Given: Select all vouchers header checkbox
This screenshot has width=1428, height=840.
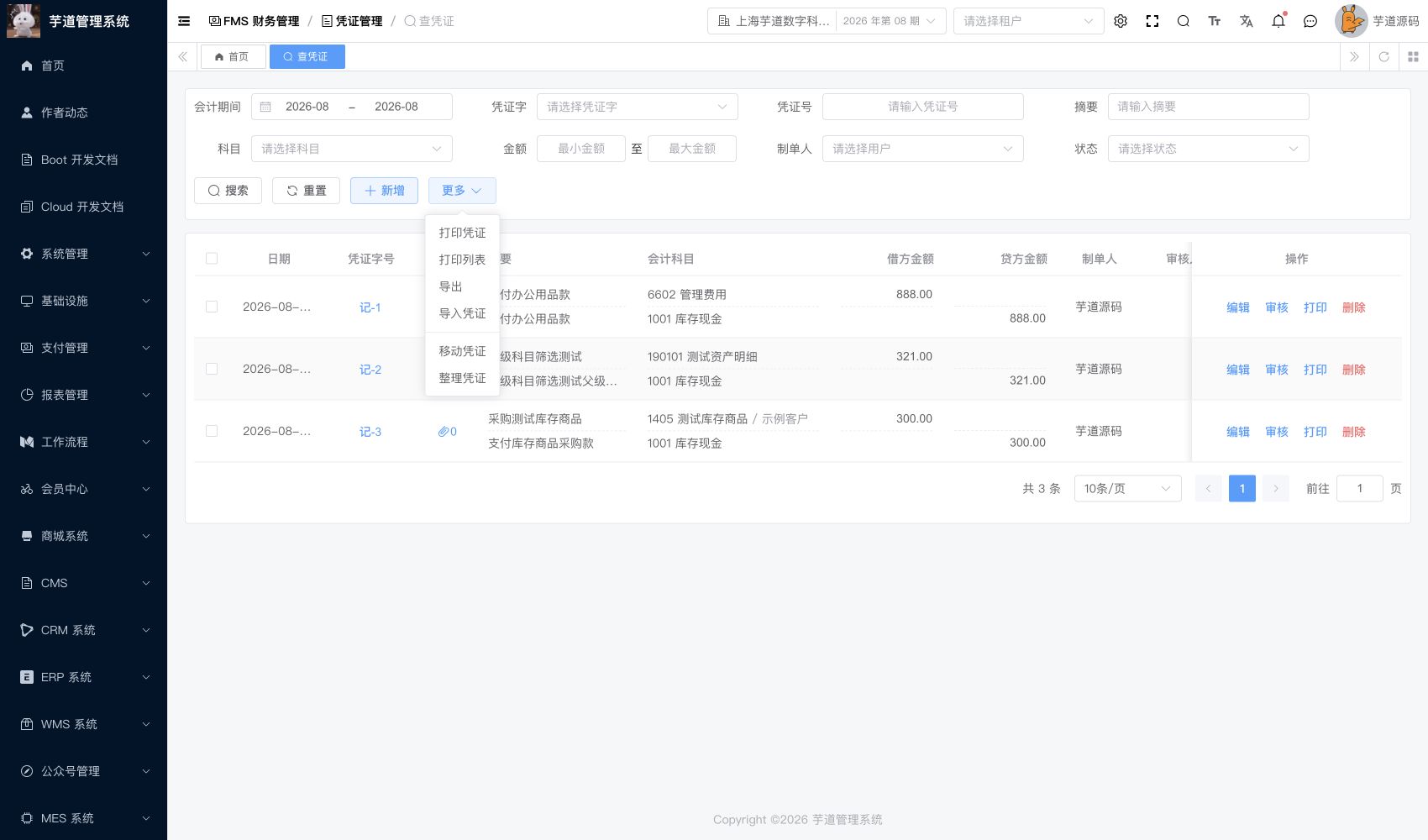Looking at the screenshot, I should [x=212, y=259].
